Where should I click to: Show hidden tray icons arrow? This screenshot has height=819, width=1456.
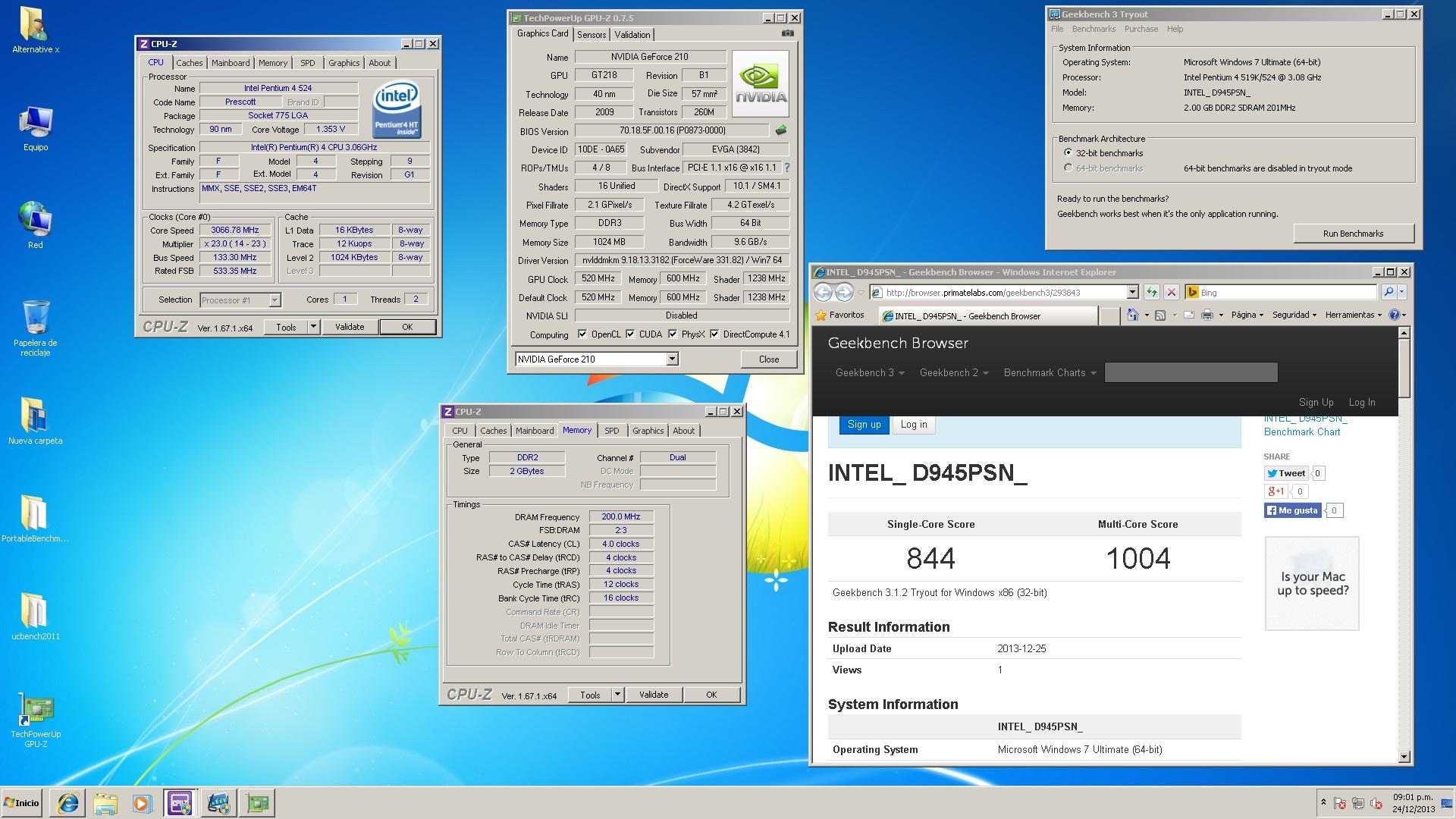click(1323, 802)
